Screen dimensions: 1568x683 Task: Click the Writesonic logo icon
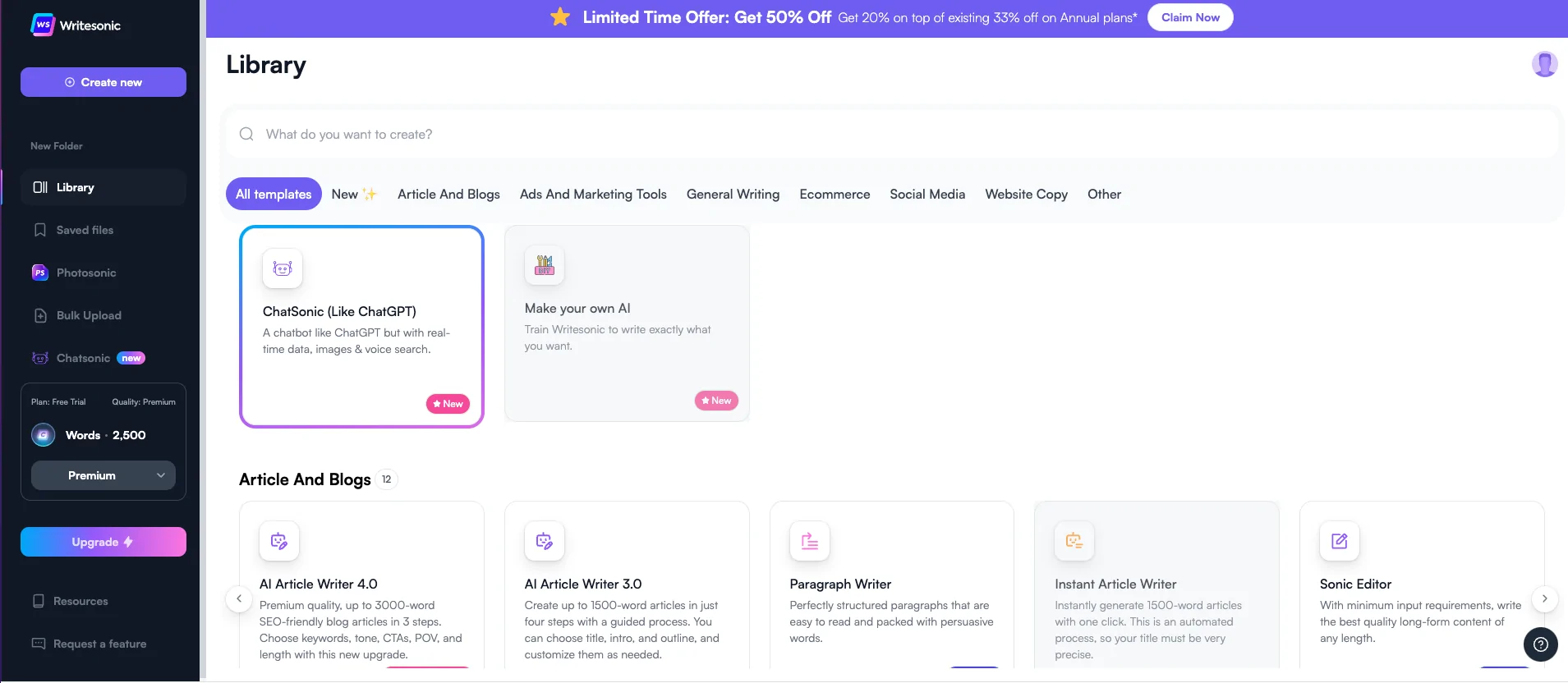43,25
